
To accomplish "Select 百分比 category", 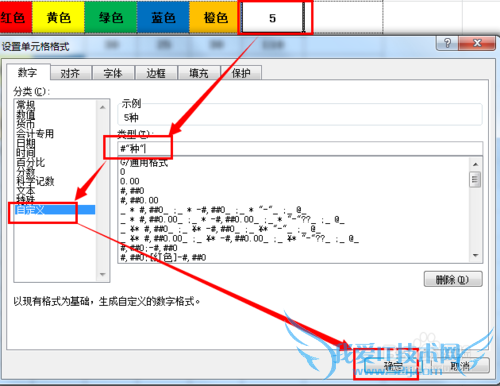I will pos(30,162).
